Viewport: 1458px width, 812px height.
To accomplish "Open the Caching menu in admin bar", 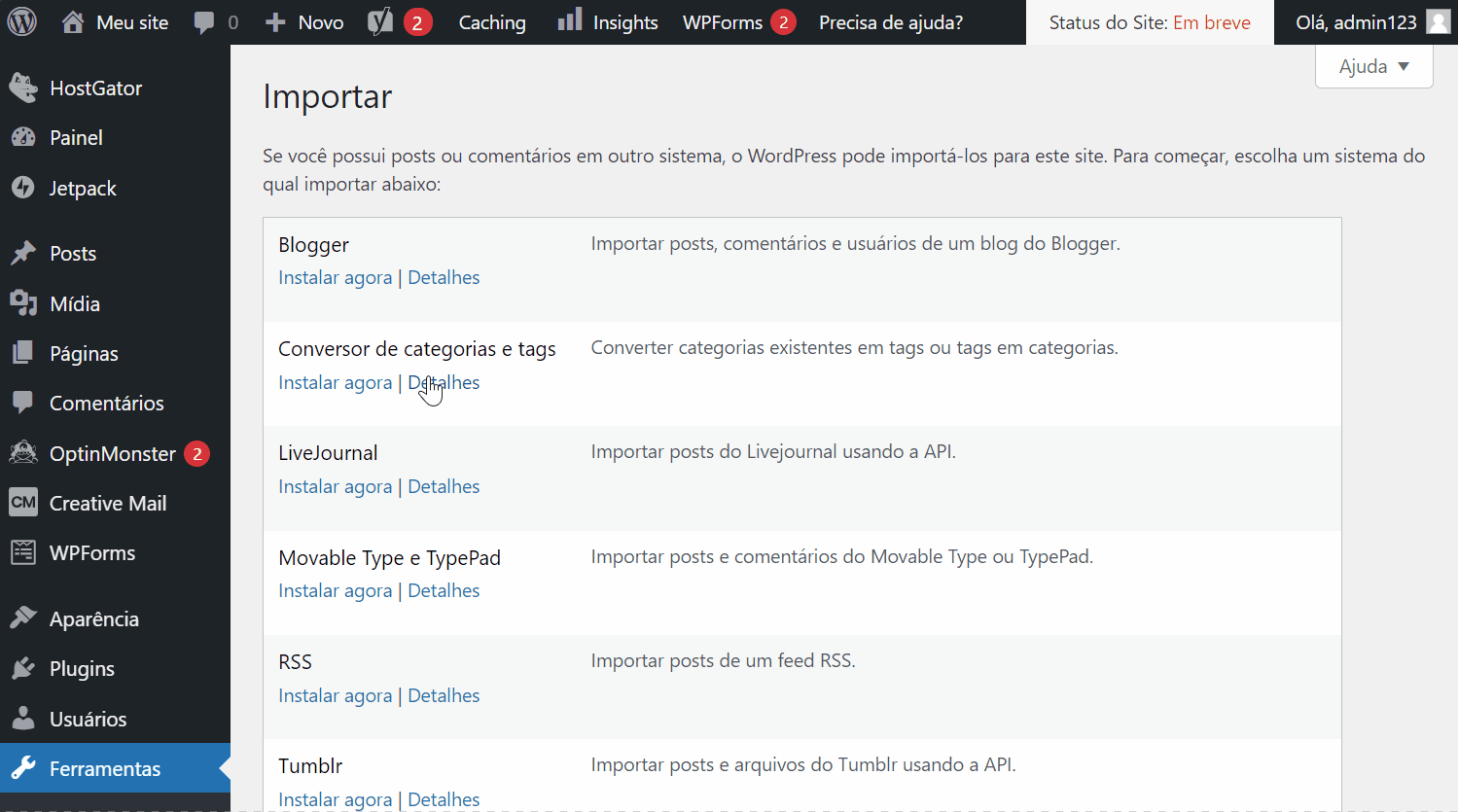I will (492, 22).
